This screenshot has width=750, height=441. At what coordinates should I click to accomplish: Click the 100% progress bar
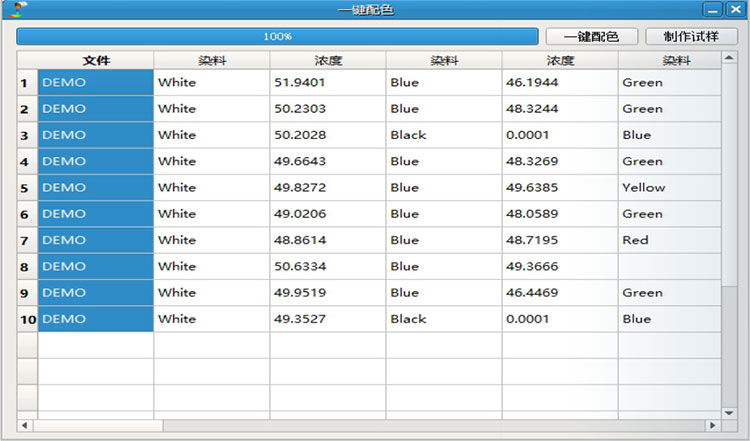click(277, 36)
